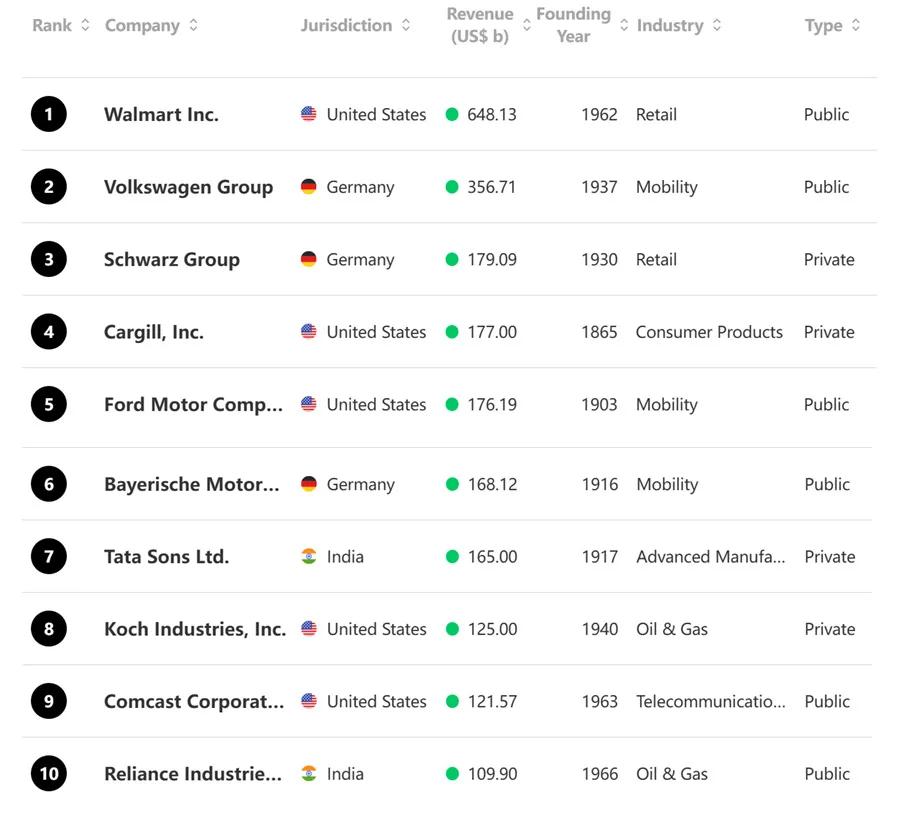900x835 pixels.
Task: Sort by Revenue (US$ b) header arrows
Action: pos(527,25)
